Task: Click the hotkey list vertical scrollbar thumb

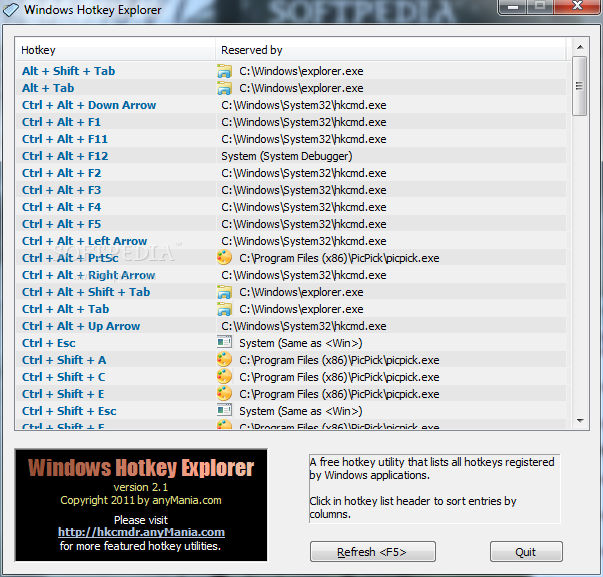Action: (579, 86)
